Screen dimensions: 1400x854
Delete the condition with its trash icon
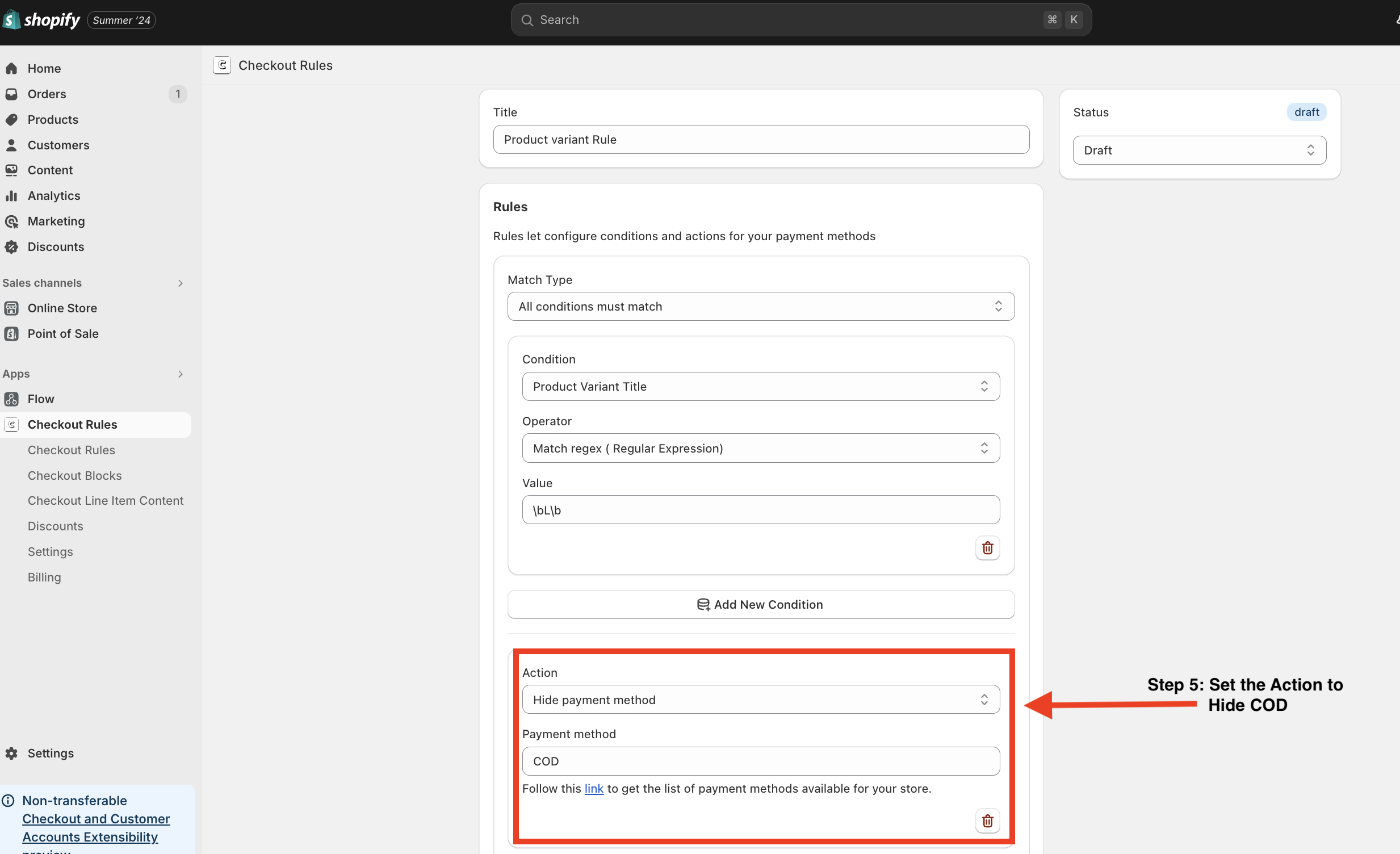tap(987, 548)
